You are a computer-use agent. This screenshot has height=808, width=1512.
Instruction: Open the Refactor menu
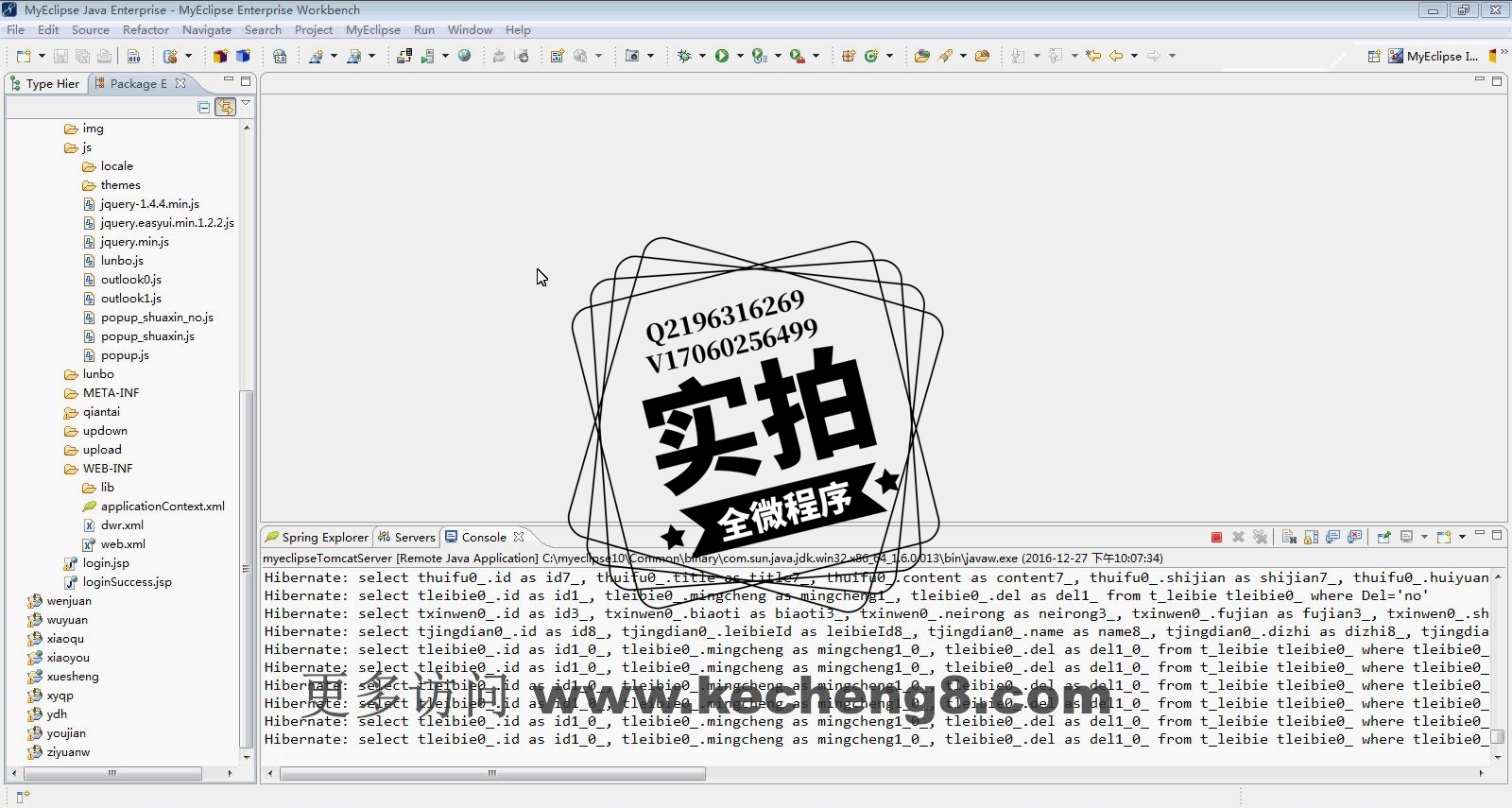click(x=146, y=29)
